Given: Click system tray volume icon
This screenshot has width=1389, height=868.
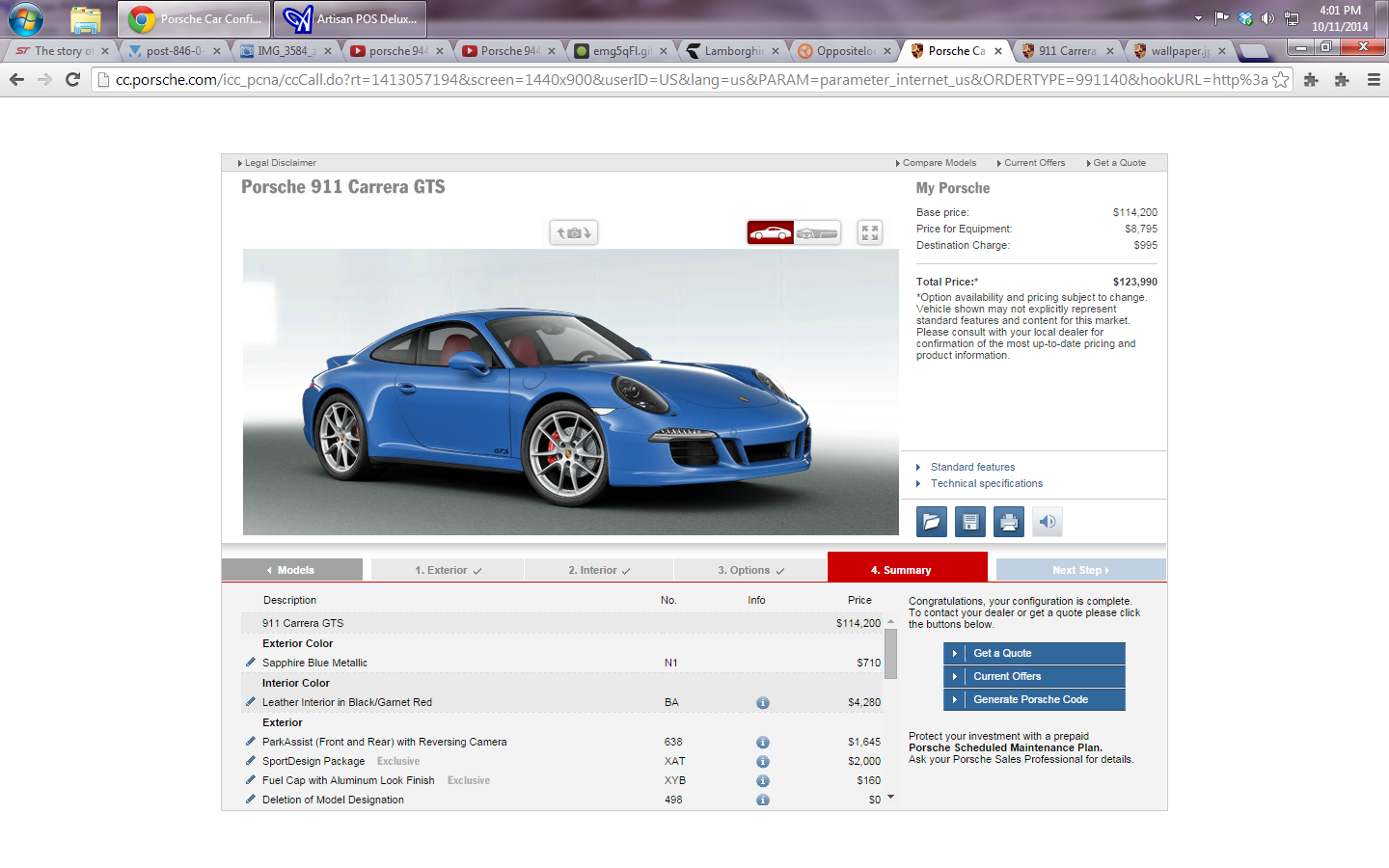Looking at the screenshot, I should 1268,18.
